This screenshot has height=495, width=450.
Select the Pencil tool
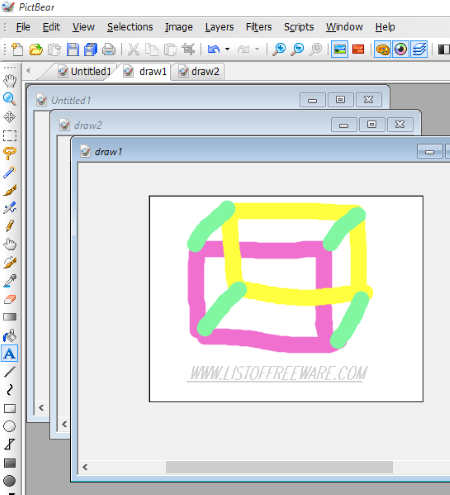tap(9, 226)
